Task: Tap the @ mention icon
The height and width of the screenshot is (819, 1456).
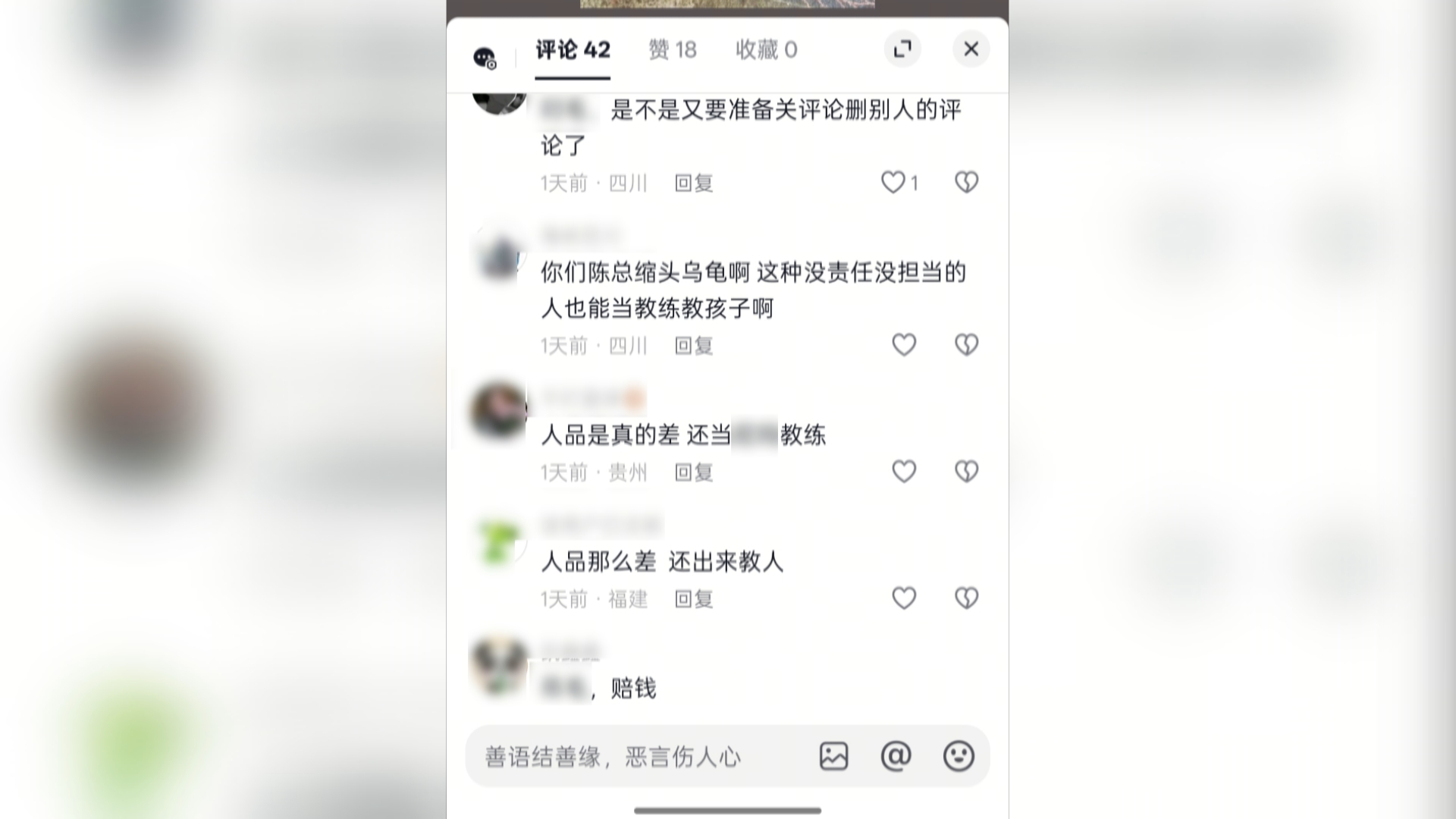Action: pos(896,756)
